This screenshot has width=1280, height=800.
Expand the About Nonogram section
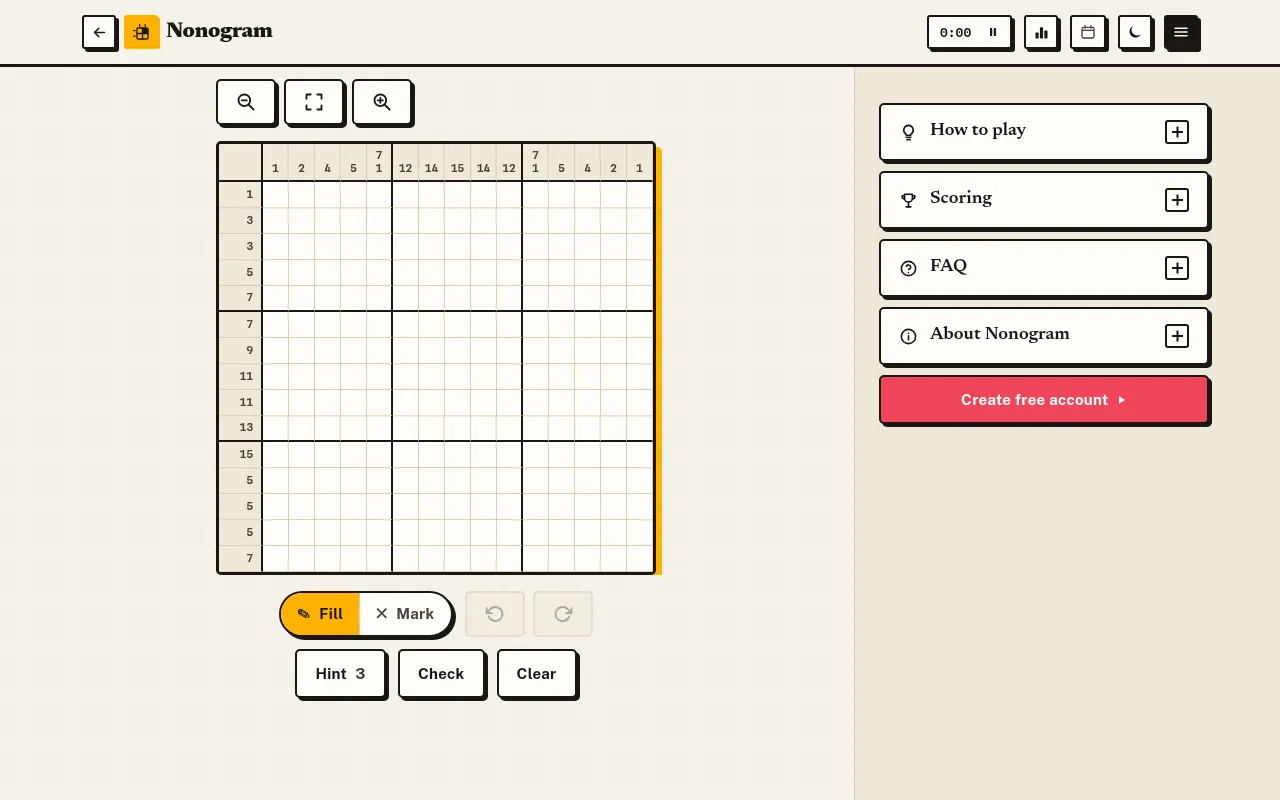[1044, 335]
